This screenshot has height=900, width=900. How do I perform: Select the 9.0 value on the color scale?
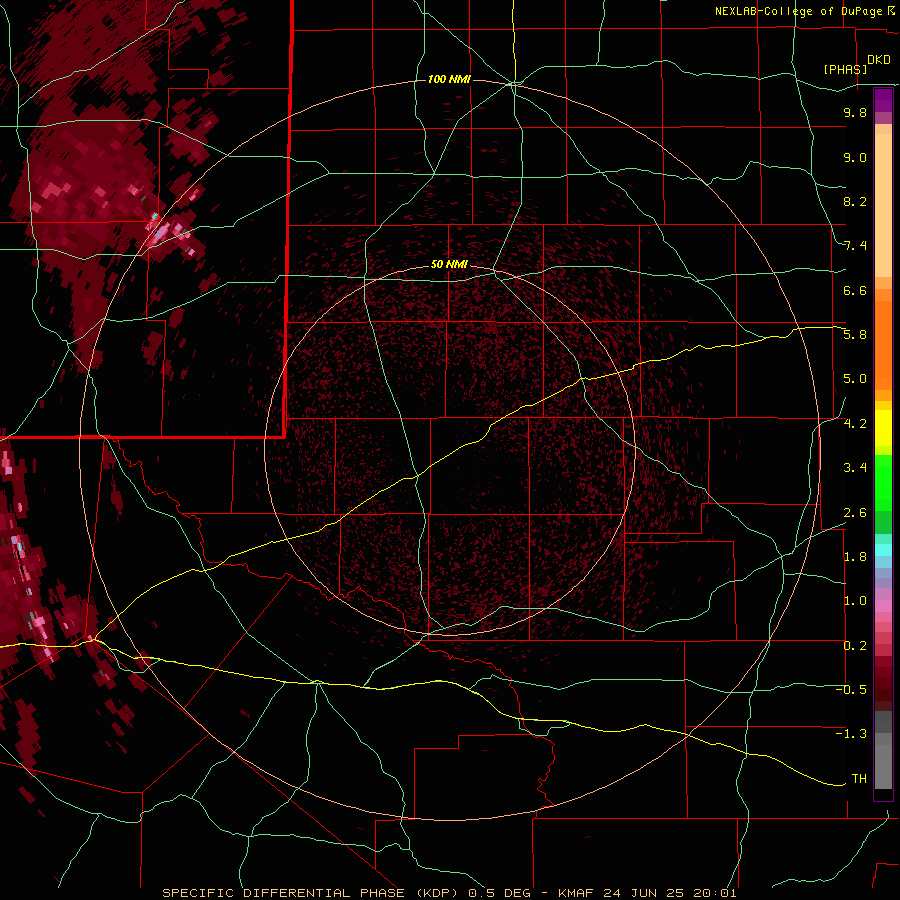tap(855, 157)
